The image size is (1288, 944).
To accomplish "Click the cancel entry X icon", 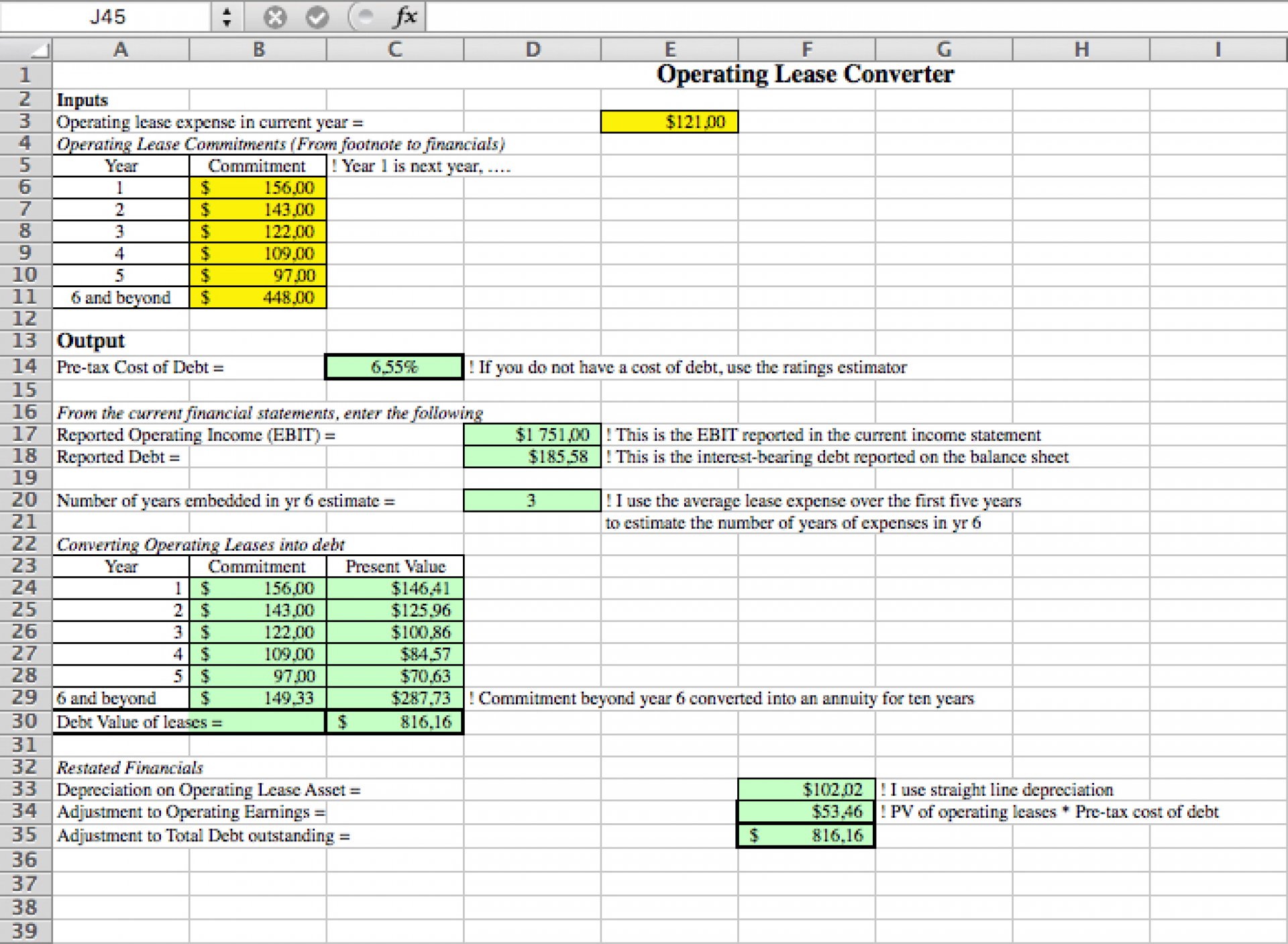I will [274, 17].
